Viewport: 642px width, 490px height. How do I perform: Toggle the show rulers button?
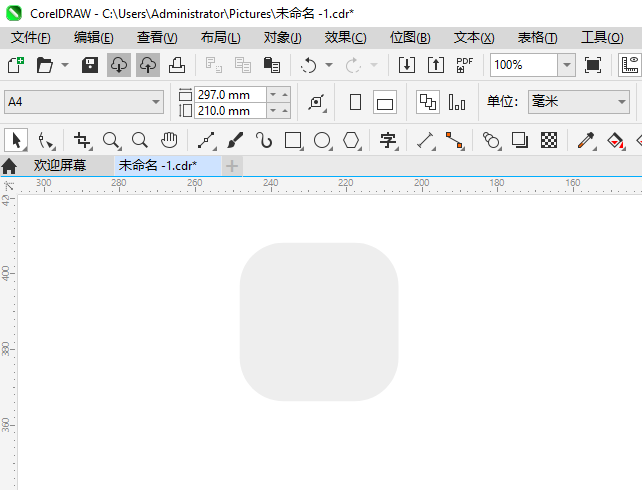pos(630,65)
